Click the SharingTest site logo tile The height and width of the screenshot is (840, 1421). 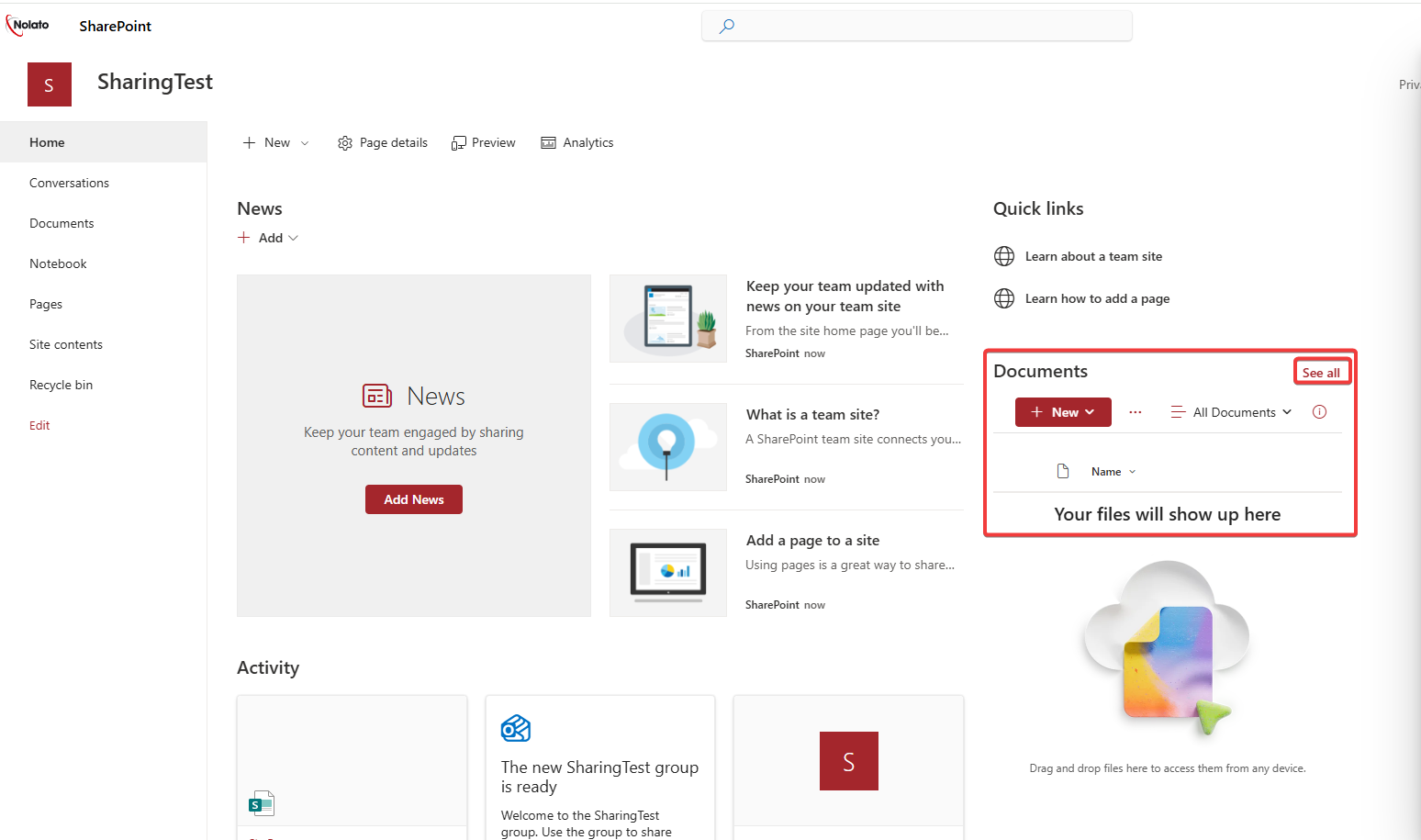click(50, 84)
